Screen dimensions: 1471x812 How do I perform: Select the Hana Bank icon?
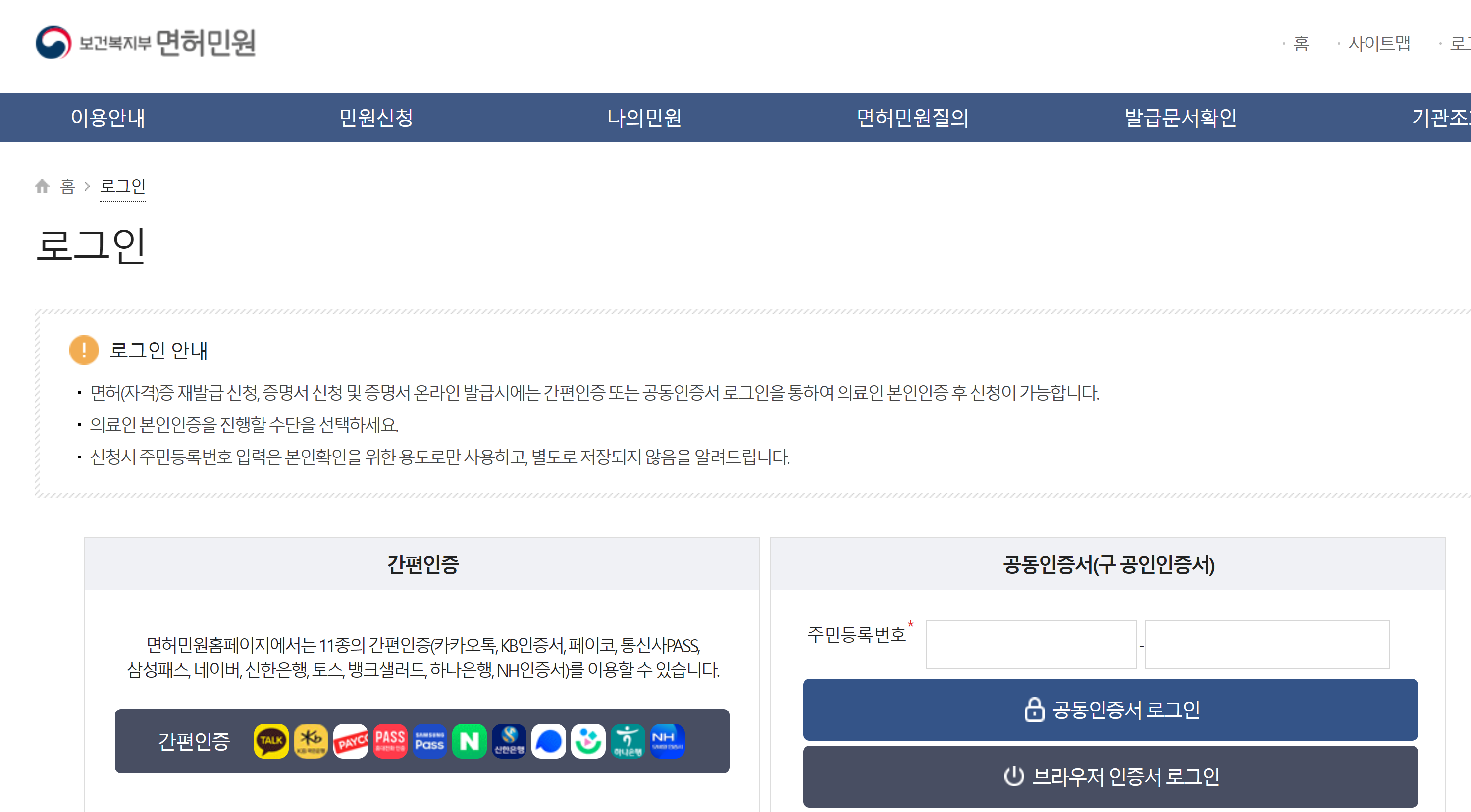coord(628,741)
